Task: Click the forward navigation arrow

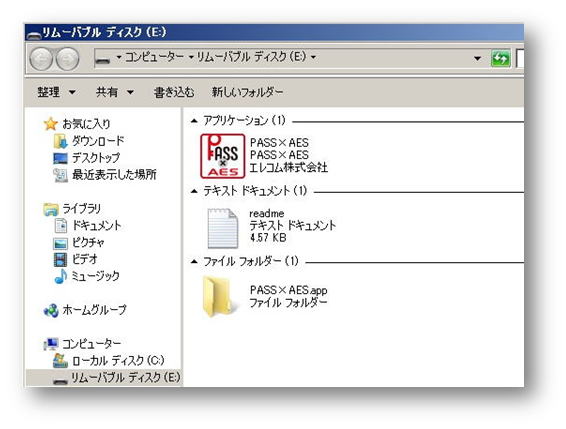Action: coord(67,59)
